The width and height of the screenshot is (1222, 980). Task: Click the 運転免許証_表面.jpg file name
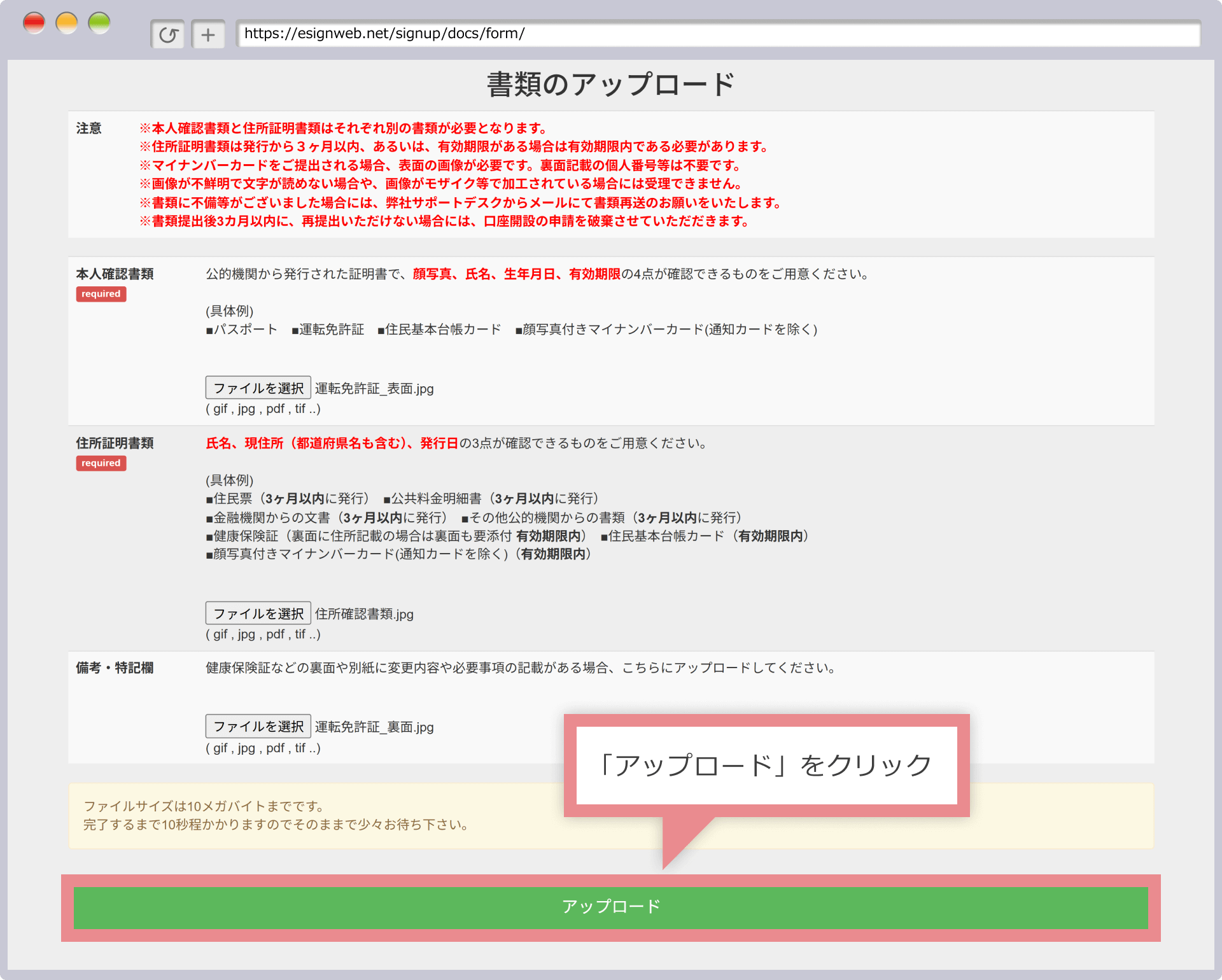click(374, 389)
